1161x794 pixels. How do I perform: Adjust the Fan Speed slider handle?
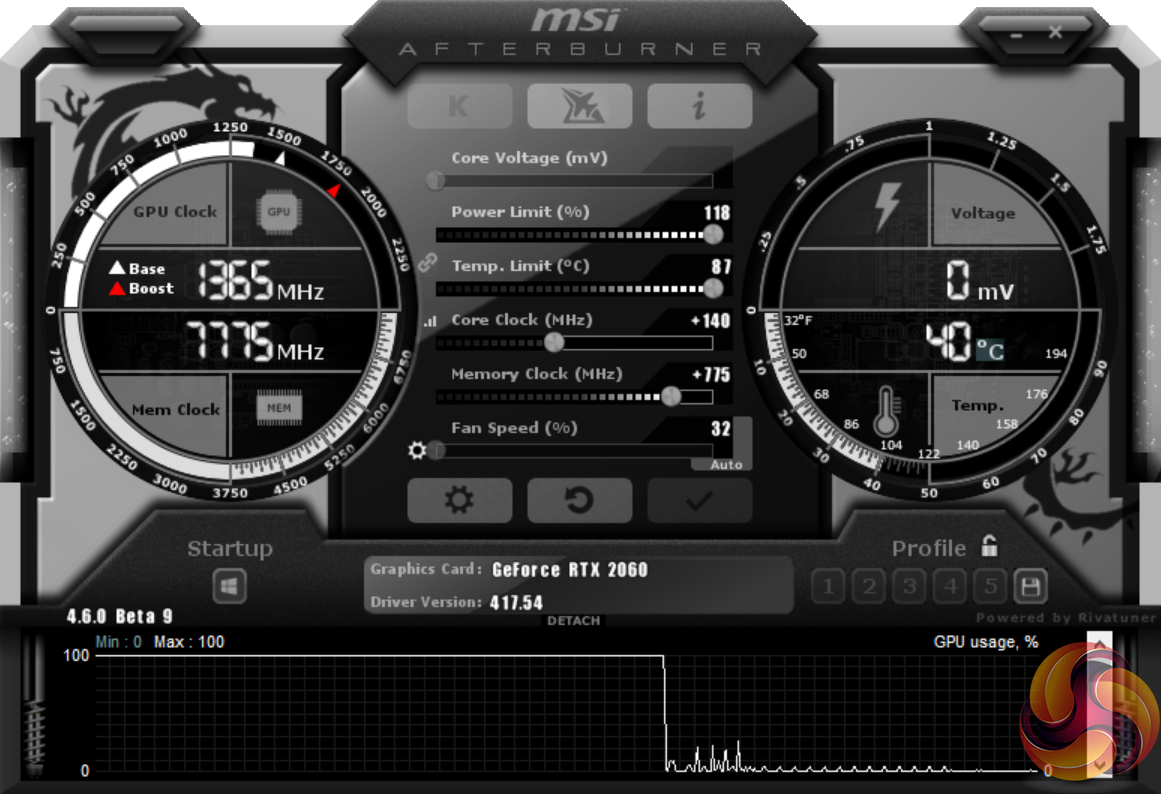(x=437, y=450)
